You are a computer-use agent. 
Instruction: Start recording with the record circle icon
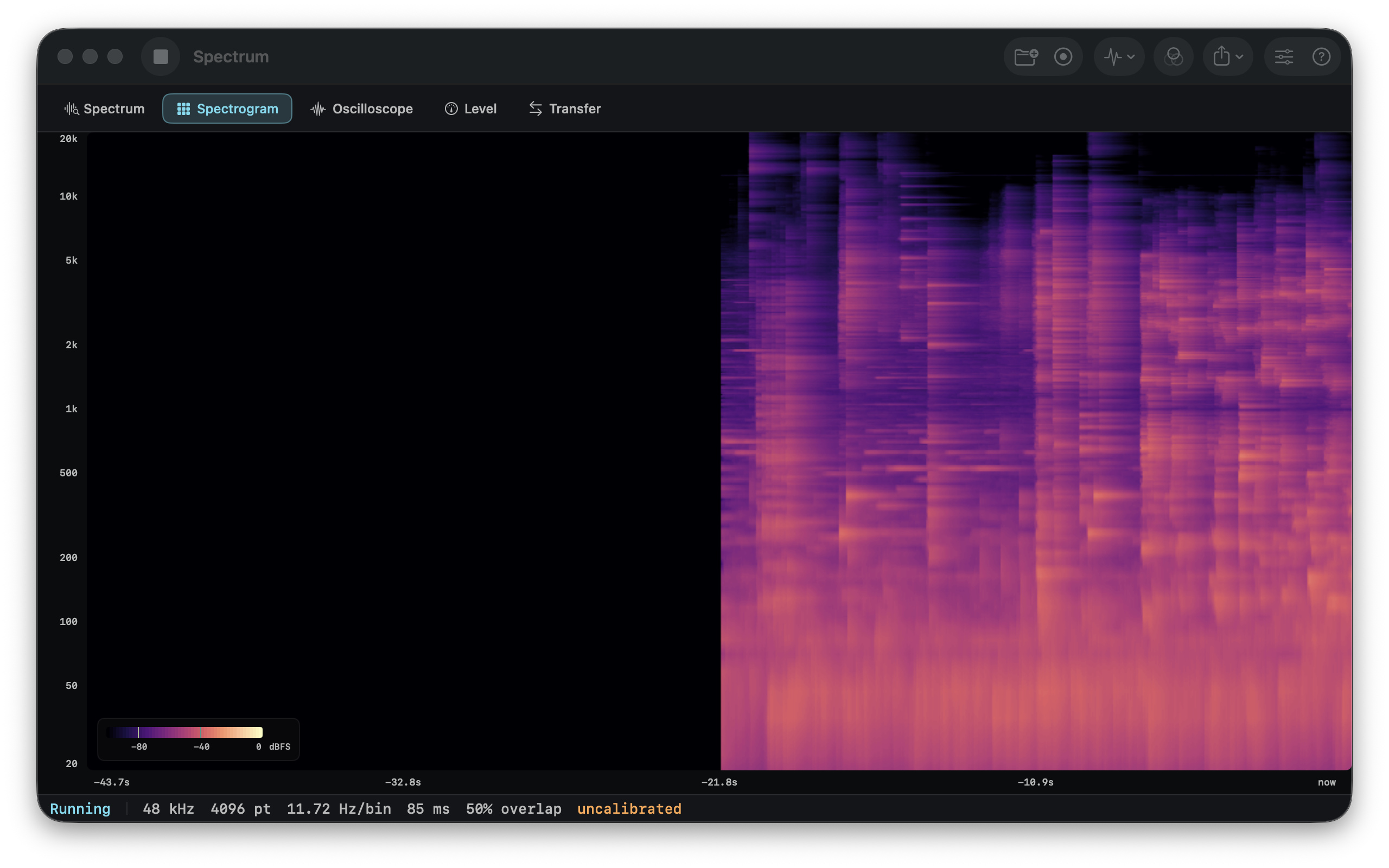[1063, 57]
